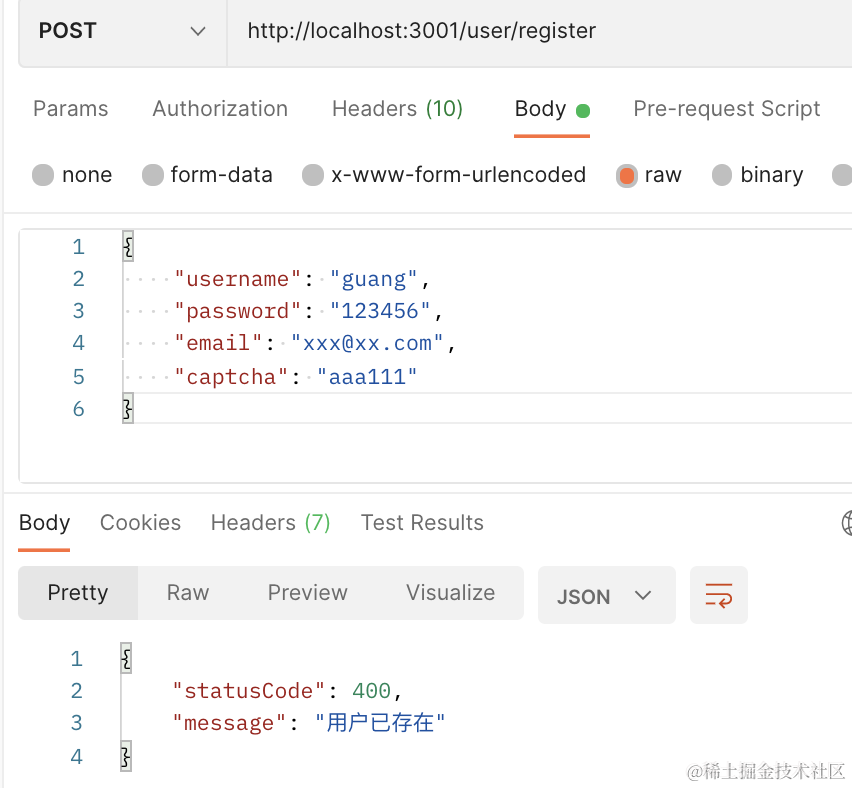Click the wrap lines icon
This screenshot has width=852, height=788.
(x=718, y=596)
